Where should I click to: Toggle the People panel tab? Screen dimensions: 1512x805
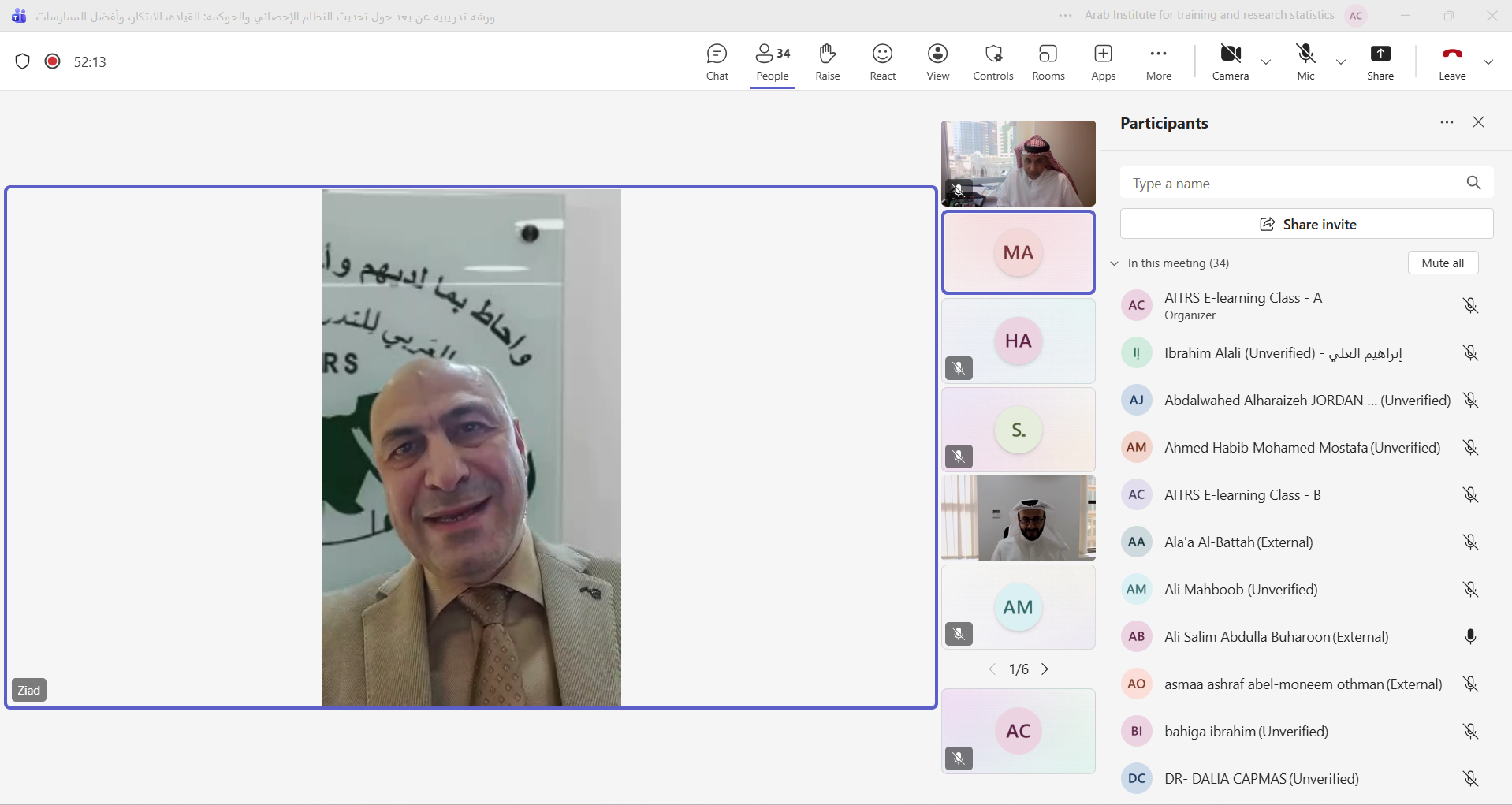coord(772,61)
